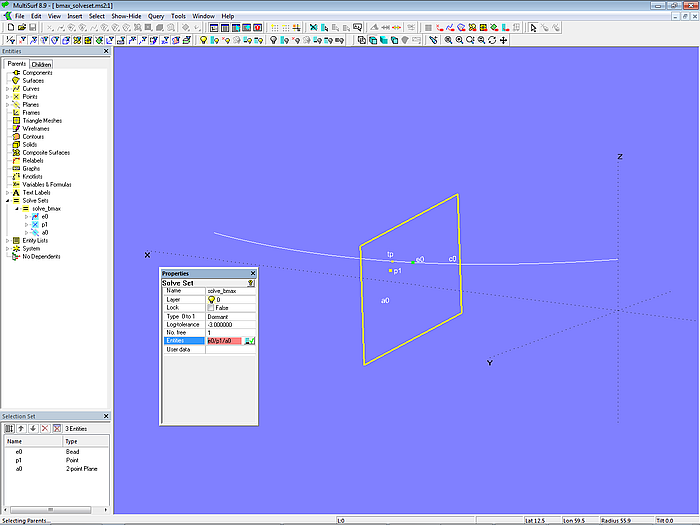The width and height of the screenshot is (700, 525).
Task: Click the Name field value solve_bmax
Action: [221, 290]
